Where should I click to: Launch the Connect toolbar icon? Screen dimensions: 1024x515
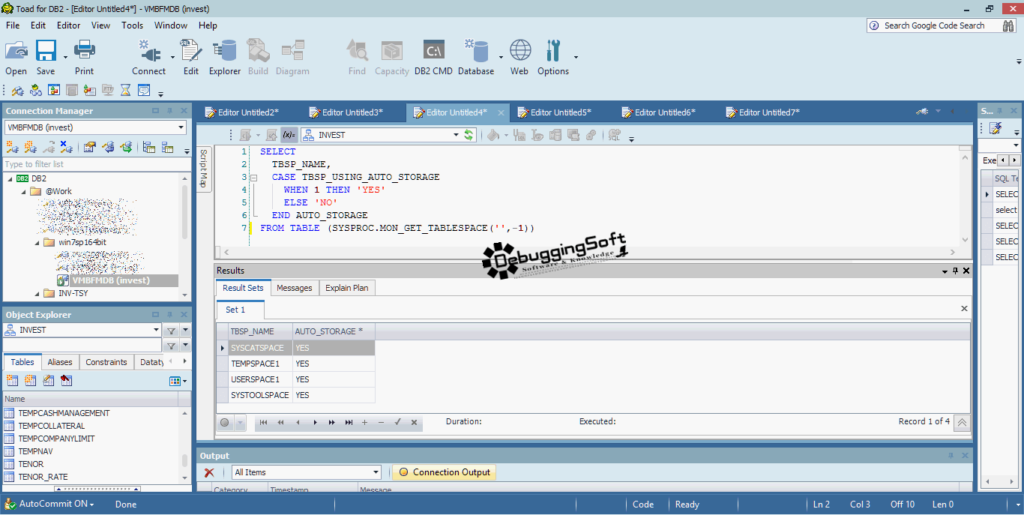point(149,57)
